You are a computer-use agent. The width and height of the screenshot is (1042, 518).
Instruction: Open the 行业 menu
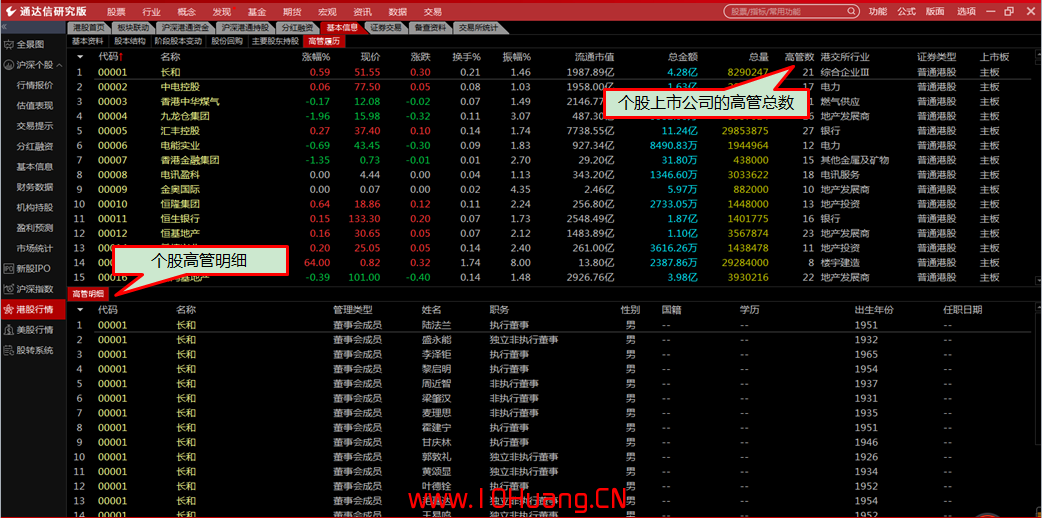click(151, 11)
